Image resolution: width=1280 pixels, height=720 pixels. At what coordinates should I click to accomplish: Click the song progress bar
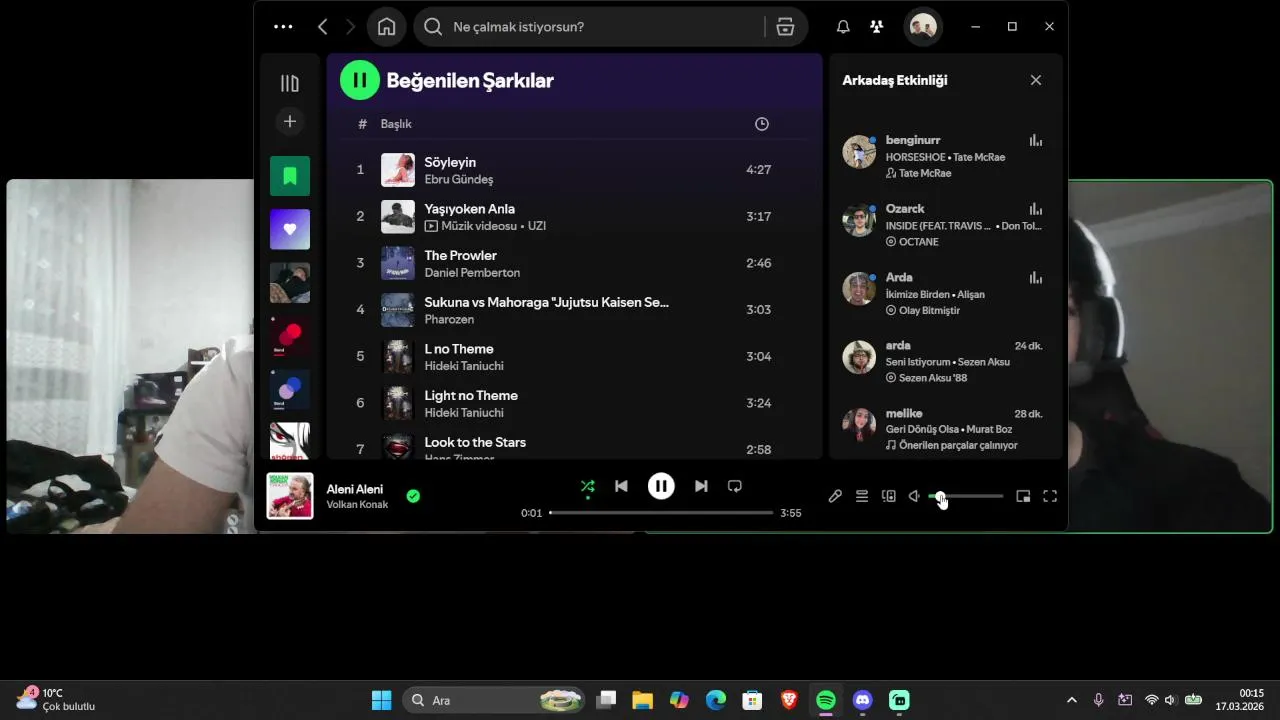pos(661,513)
